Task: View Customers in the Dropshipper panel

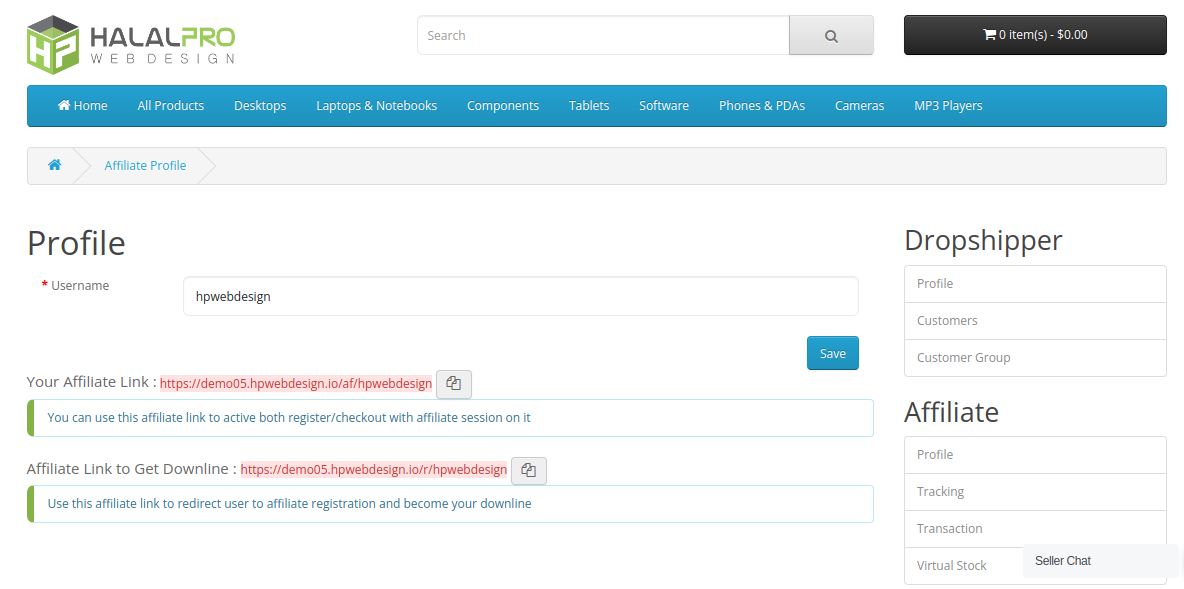Action: click(946, 320)
